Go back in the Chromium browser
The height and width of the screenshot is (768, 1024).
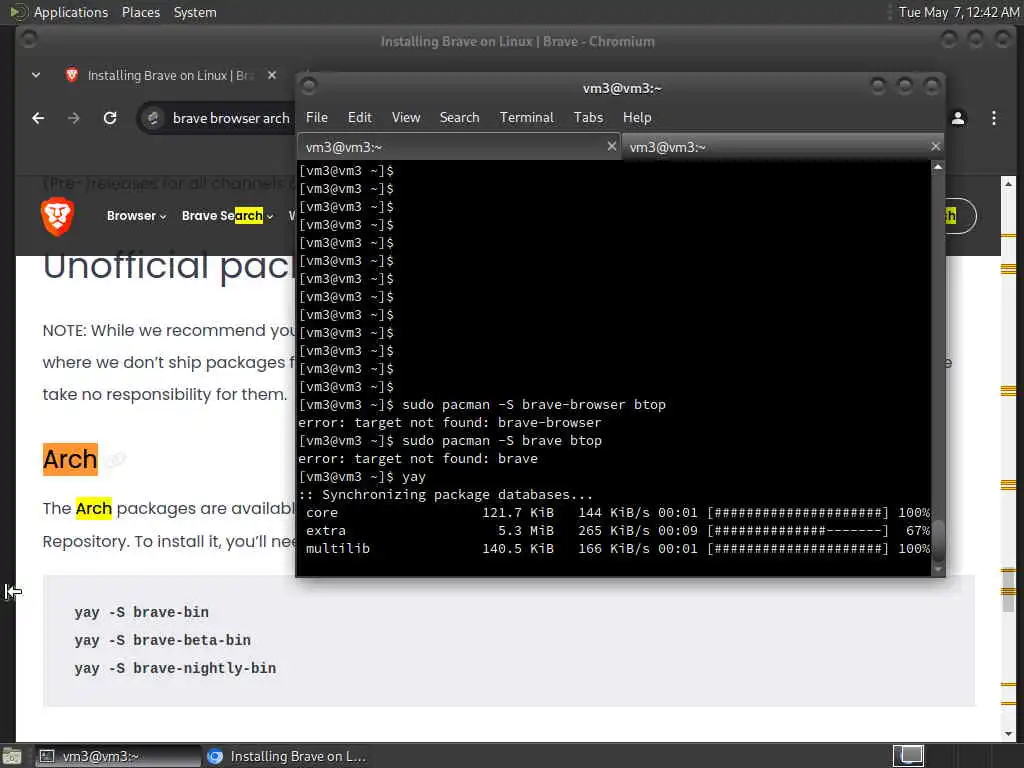[39, 118]
